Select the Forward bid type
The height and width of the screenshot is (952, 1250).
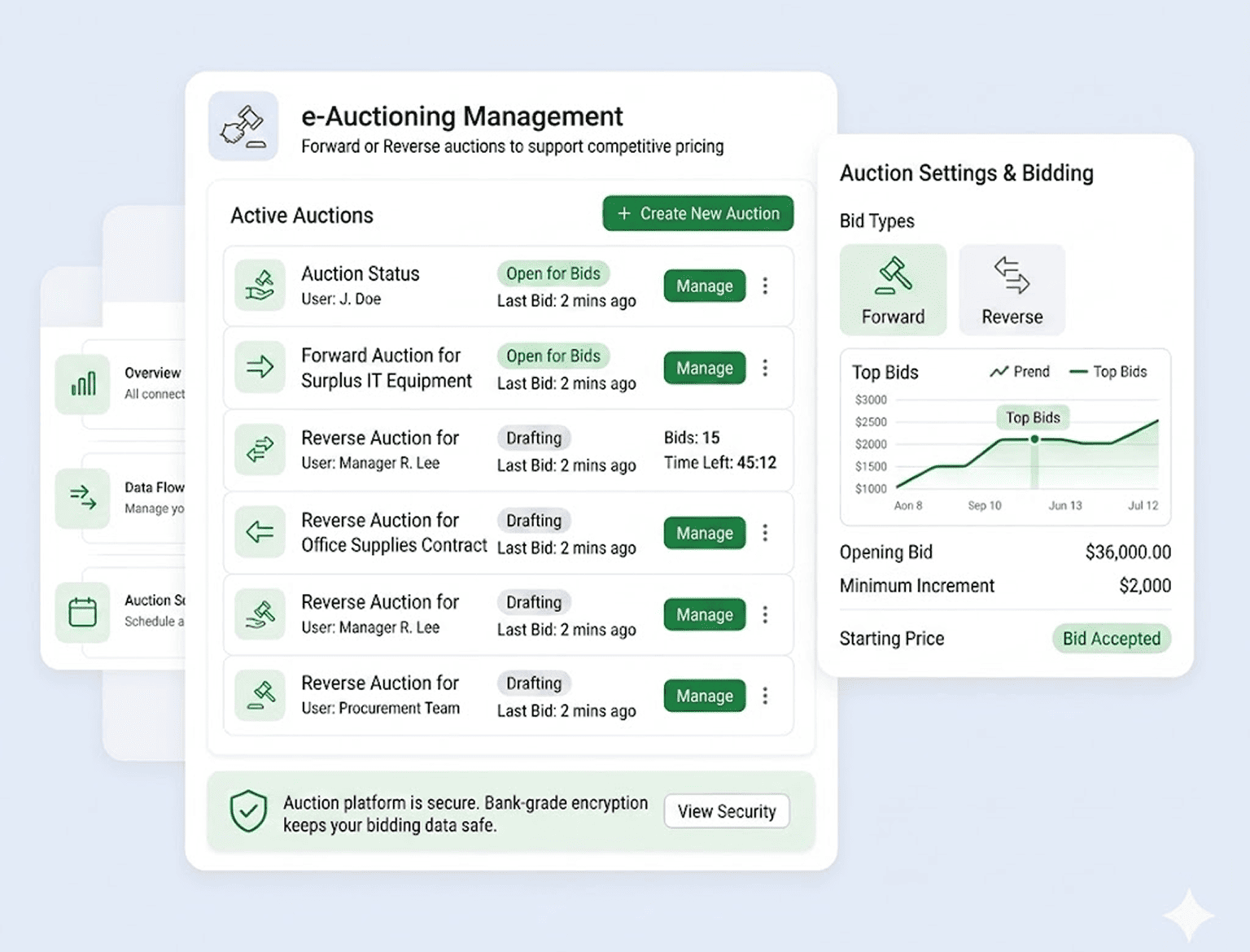(893, 290)
